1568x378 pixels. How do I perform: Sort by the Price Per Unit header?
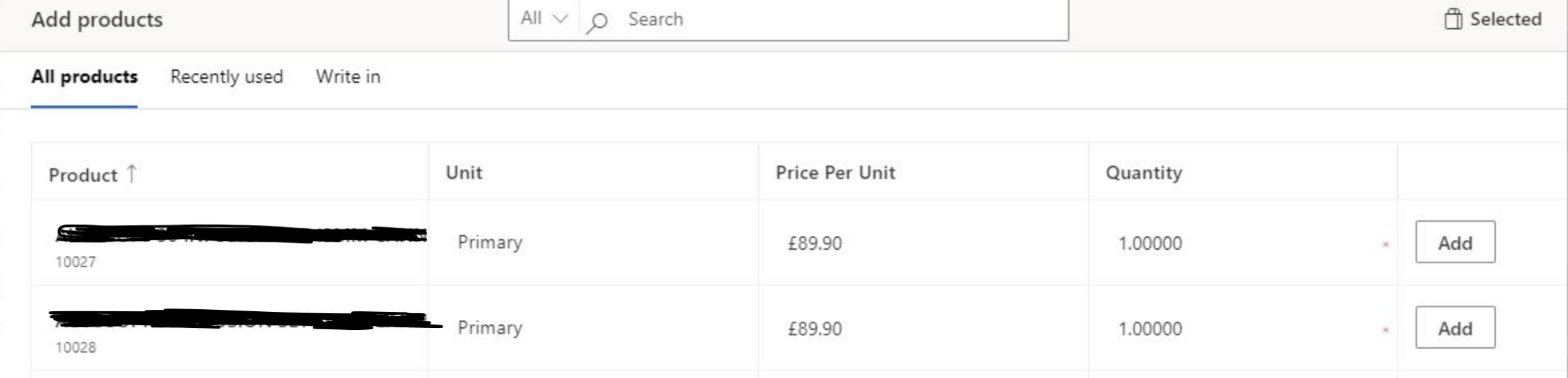[x=835, y=173]
